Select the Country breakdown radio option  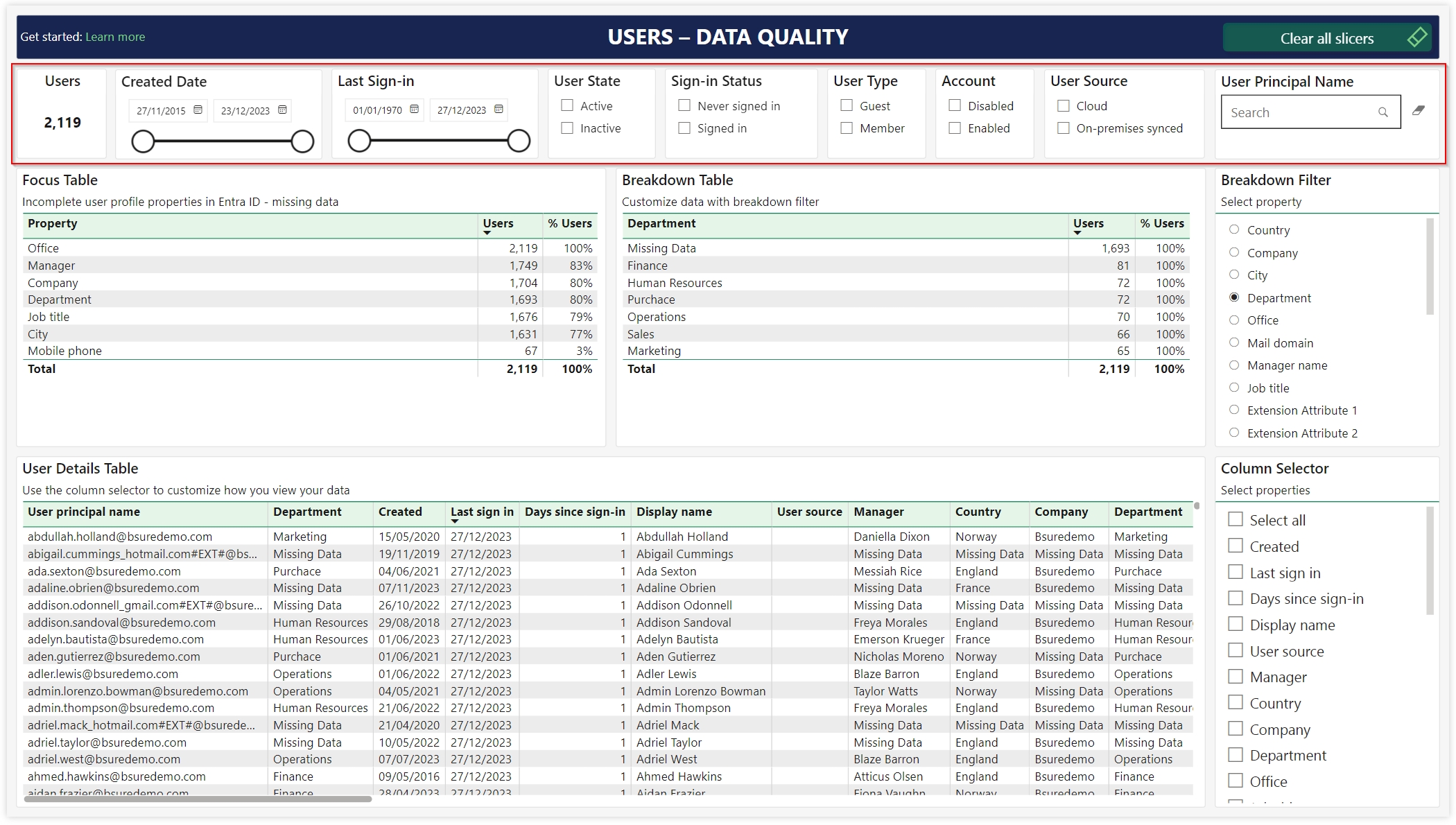click(x=1234, y=229)
